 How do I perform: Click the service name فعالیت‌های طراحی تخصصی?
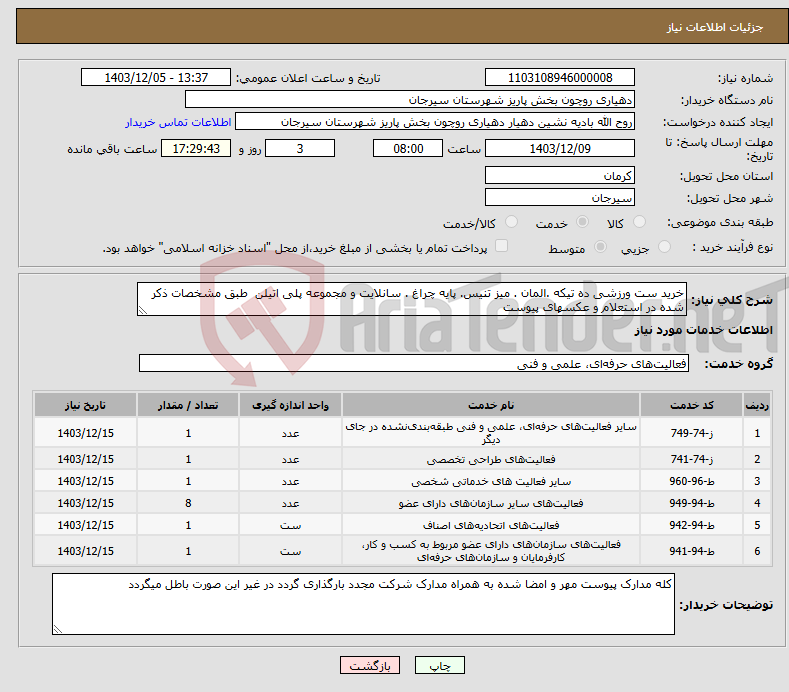point(491,459)
